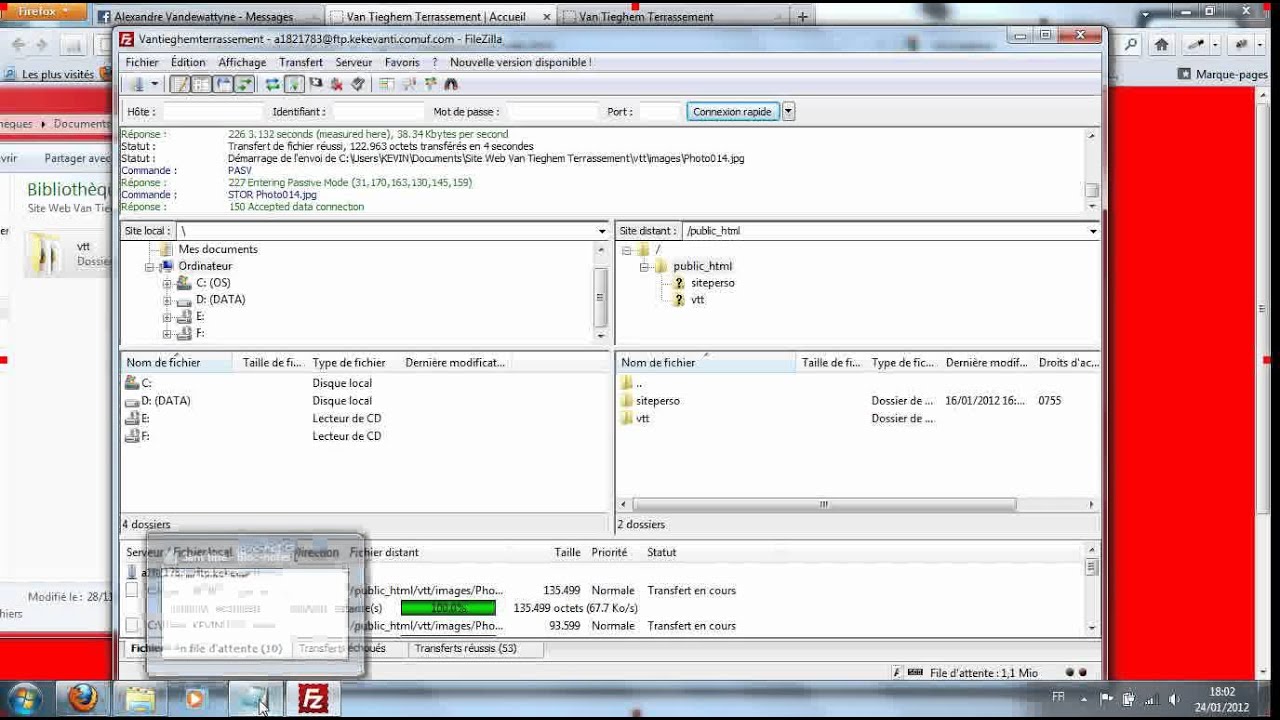This screenshot has height=720, width=1280.
Task: Switch to Van Tieghem Terrassement | Accueil Firefox tab
Action: click(x=436, y=17)
